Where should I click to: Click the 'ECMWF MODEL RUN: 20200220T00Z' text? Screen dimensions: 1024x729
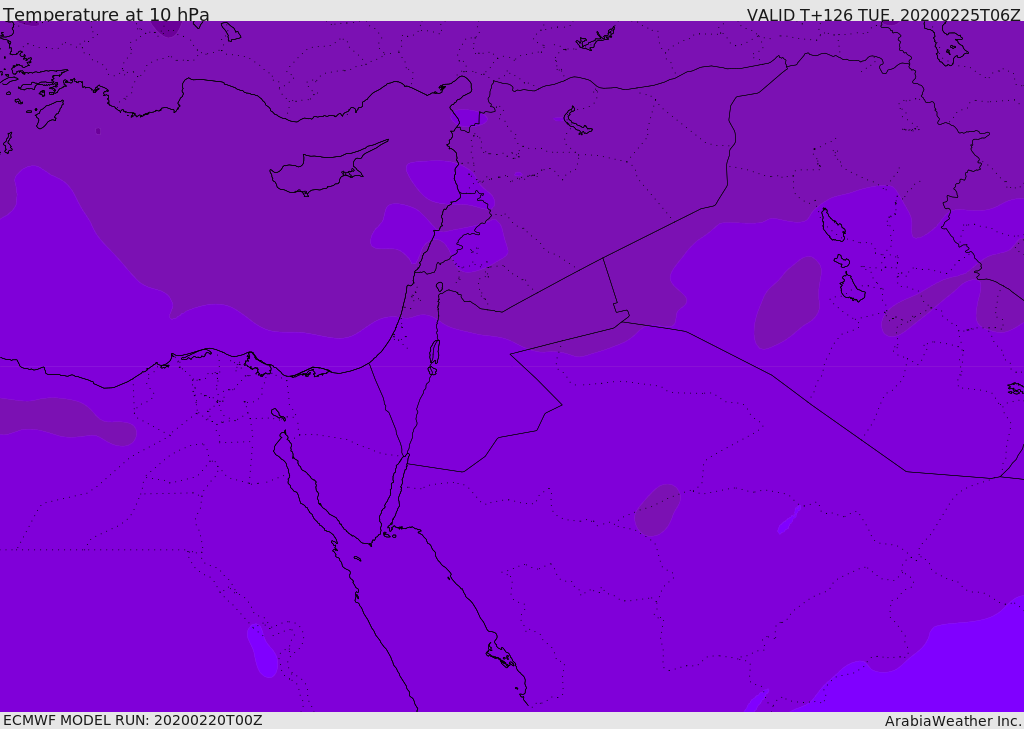point(133,721)
